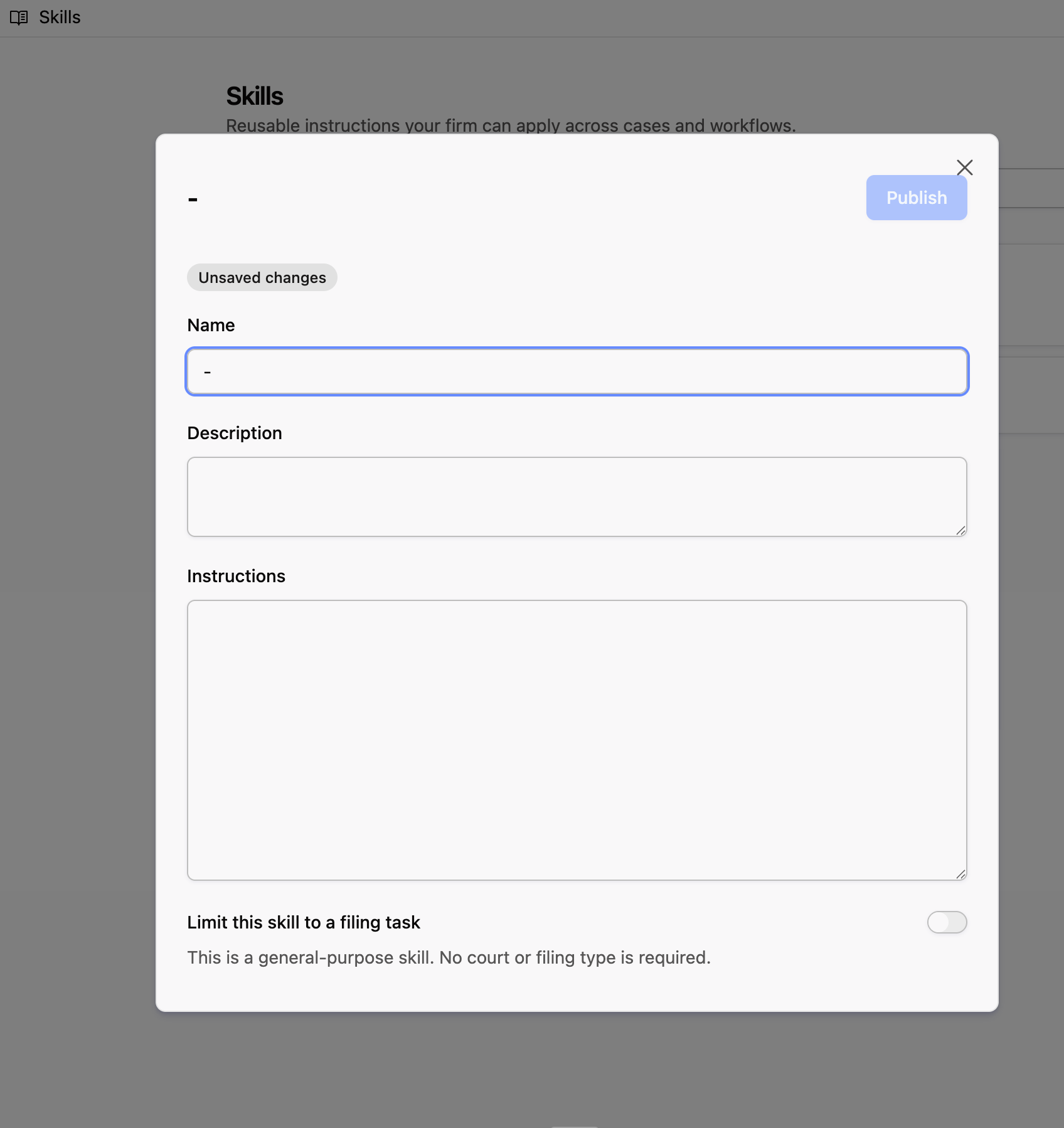Click the Unsaved changes badge

[262, 277]
